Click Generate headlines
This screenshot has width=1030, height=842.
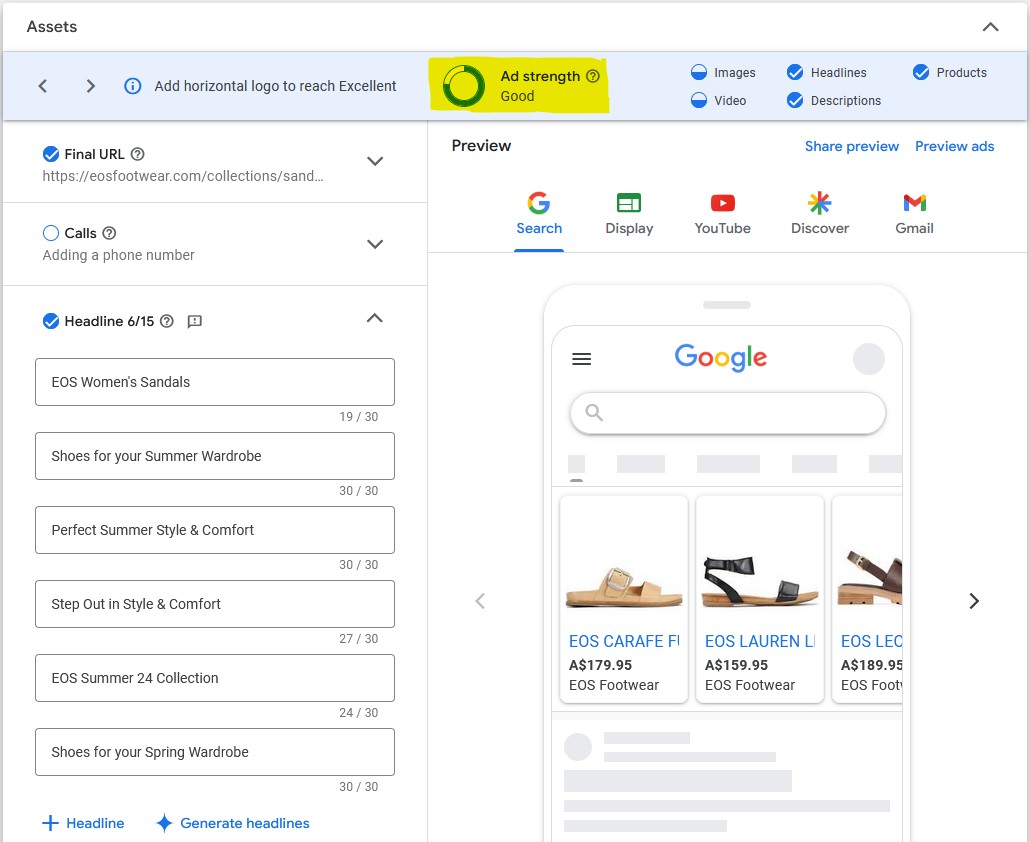tap(233, 823)
